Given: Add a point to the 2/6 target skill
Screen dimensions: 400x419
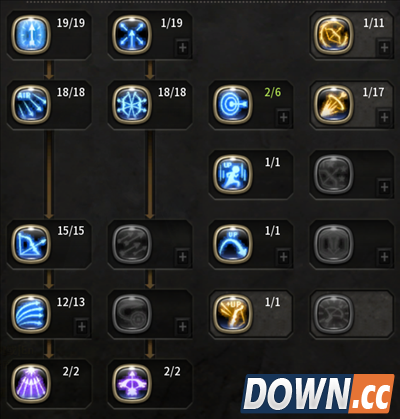Looking at the screenshot, I should pos(284,117).
